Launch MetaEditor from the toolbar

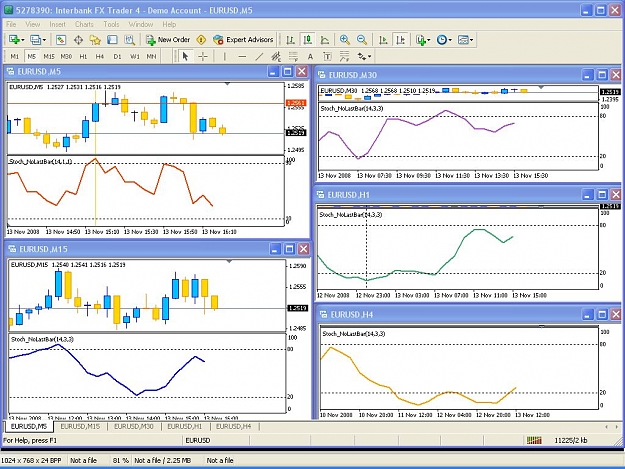tap(201, 39)
